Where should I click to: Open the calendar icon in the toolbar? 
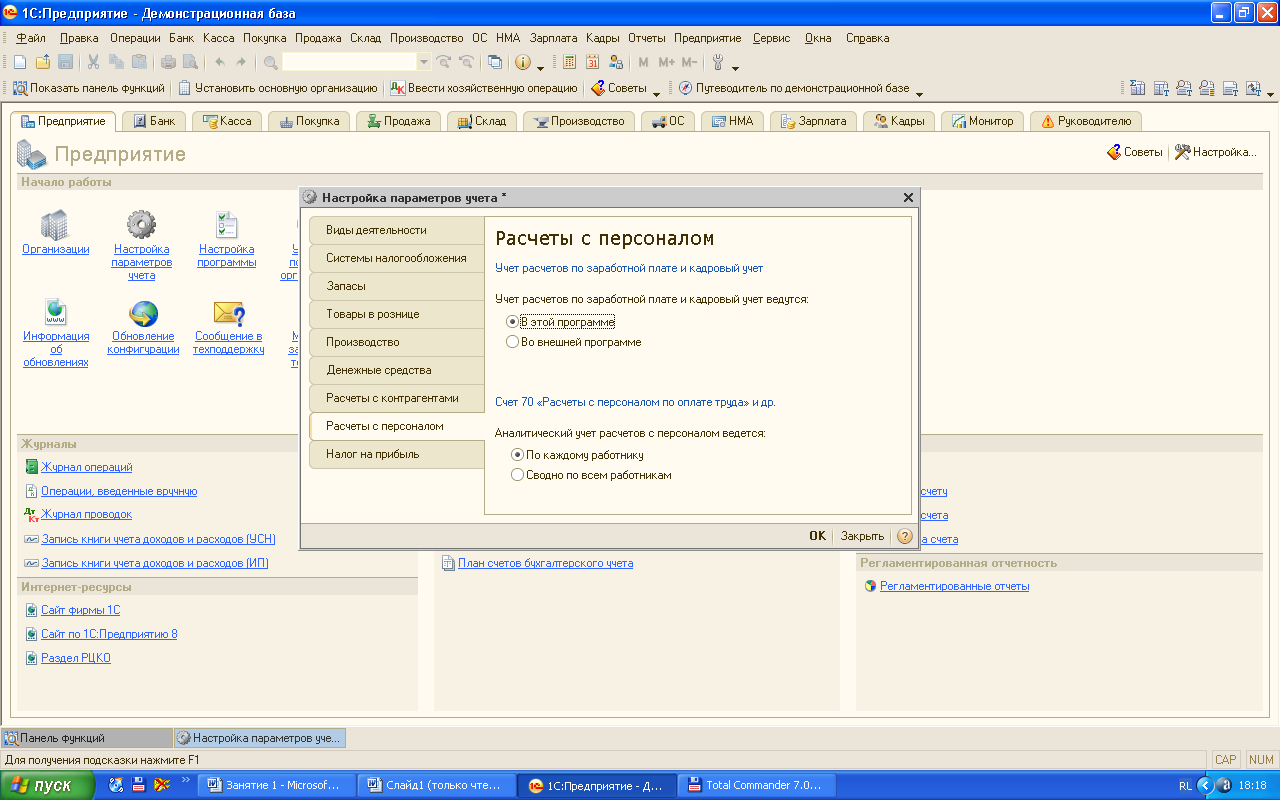592,62
